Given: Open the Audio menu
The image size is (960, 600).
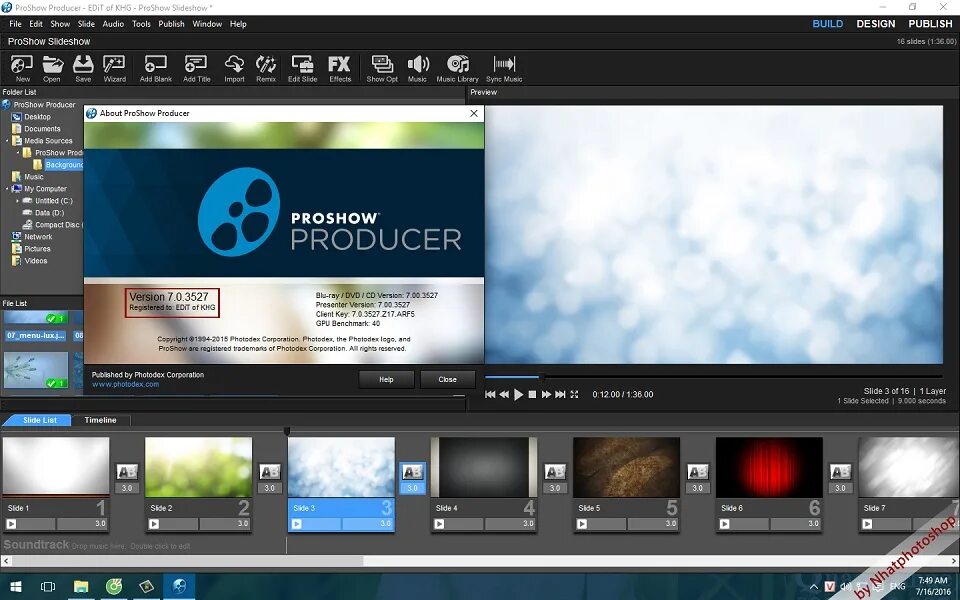Looking at the screenshot, I should [x=113, y=24].
